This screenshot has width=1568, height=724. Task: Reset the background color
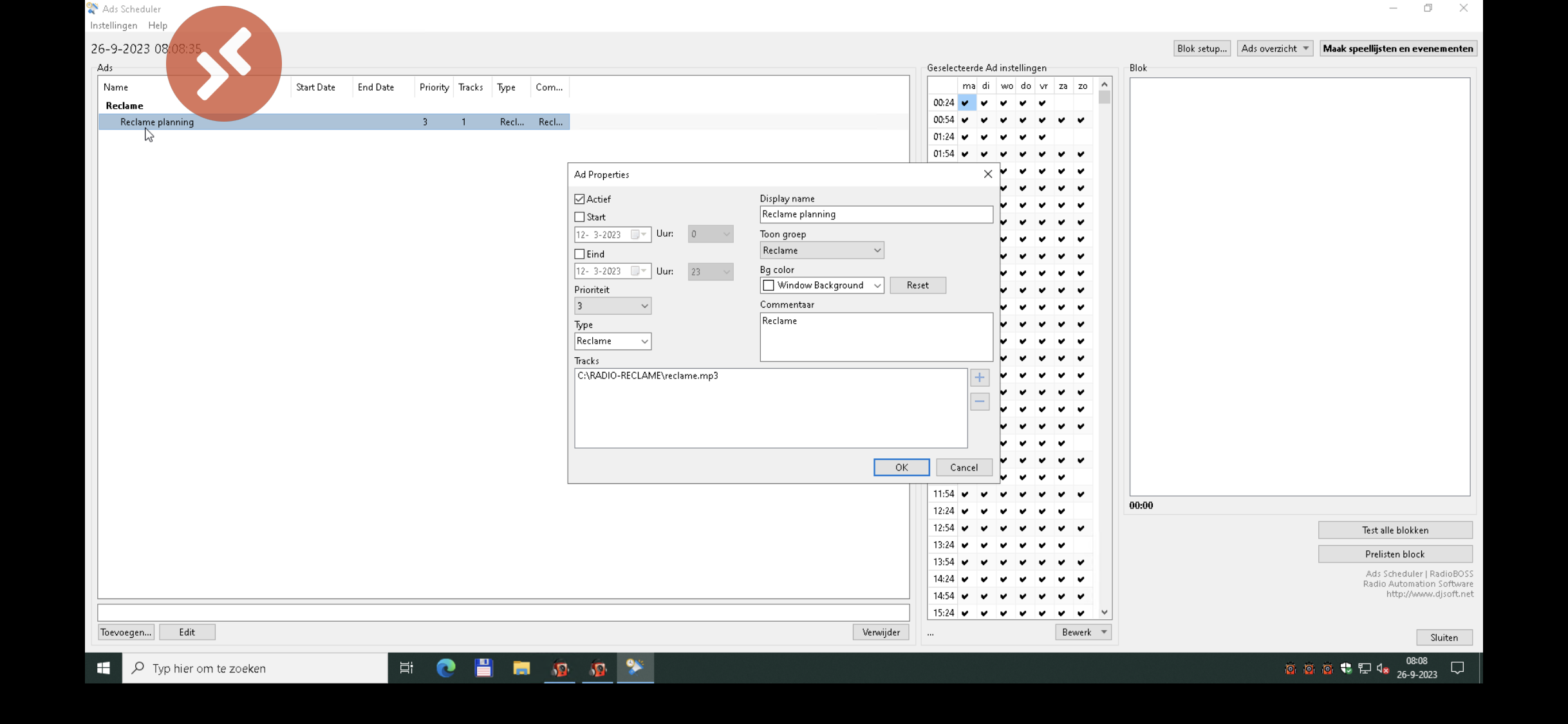[917, 285]
